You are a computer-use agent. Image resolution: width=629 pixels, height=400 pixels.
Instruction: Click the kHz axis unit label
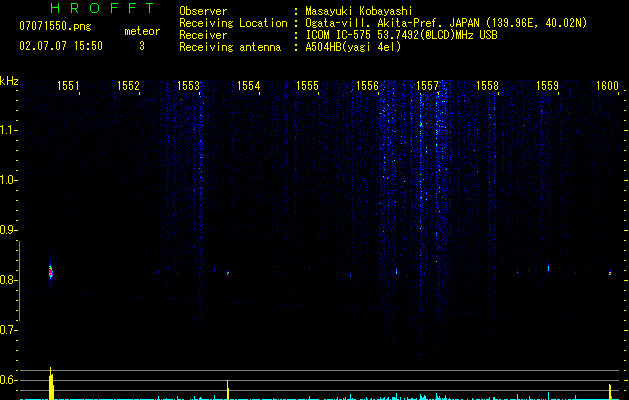tap(9, 81)
